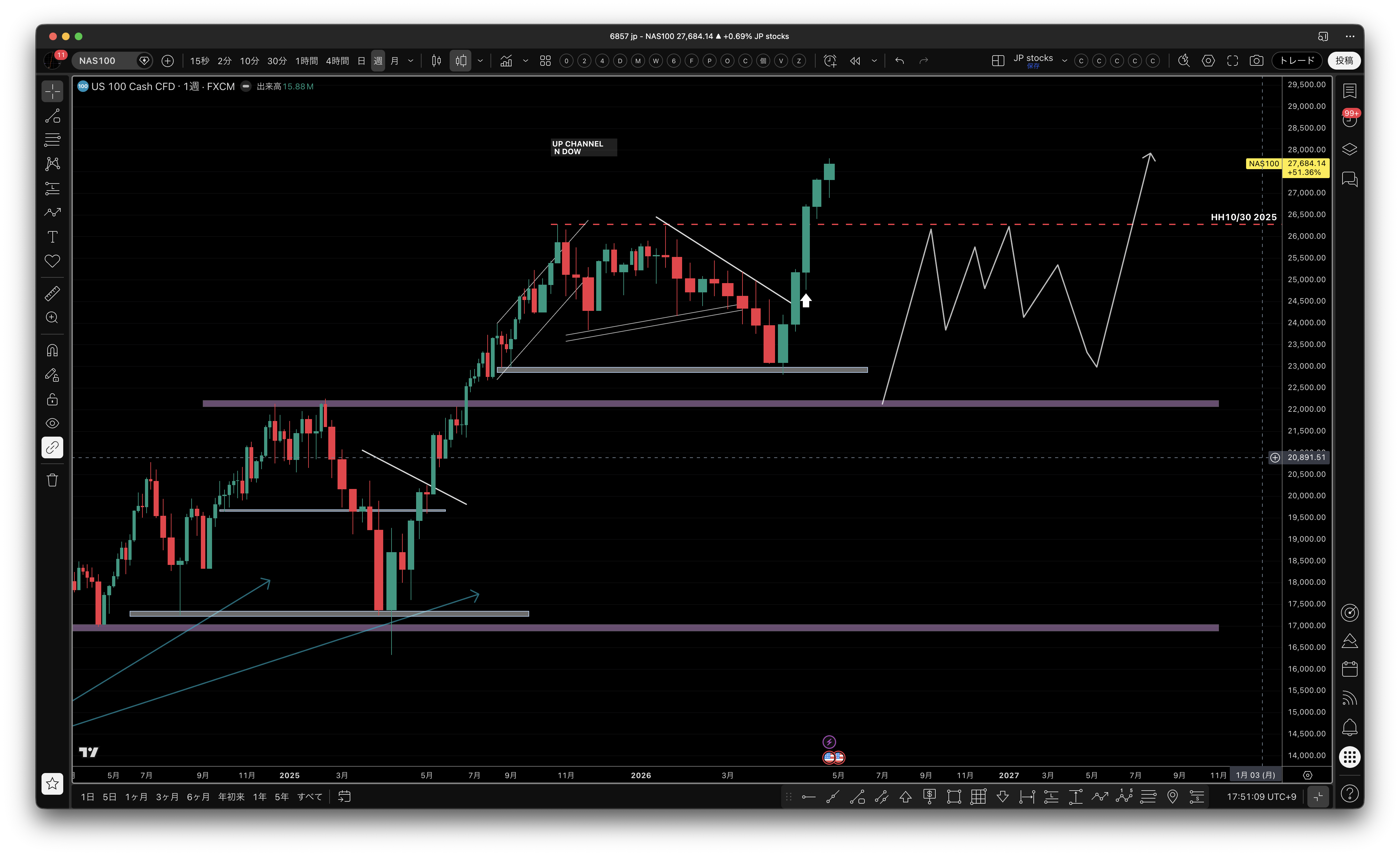Open indicator templates grid icon
The height and width of the screenshot is (856, 1400).
coord(545,61)
